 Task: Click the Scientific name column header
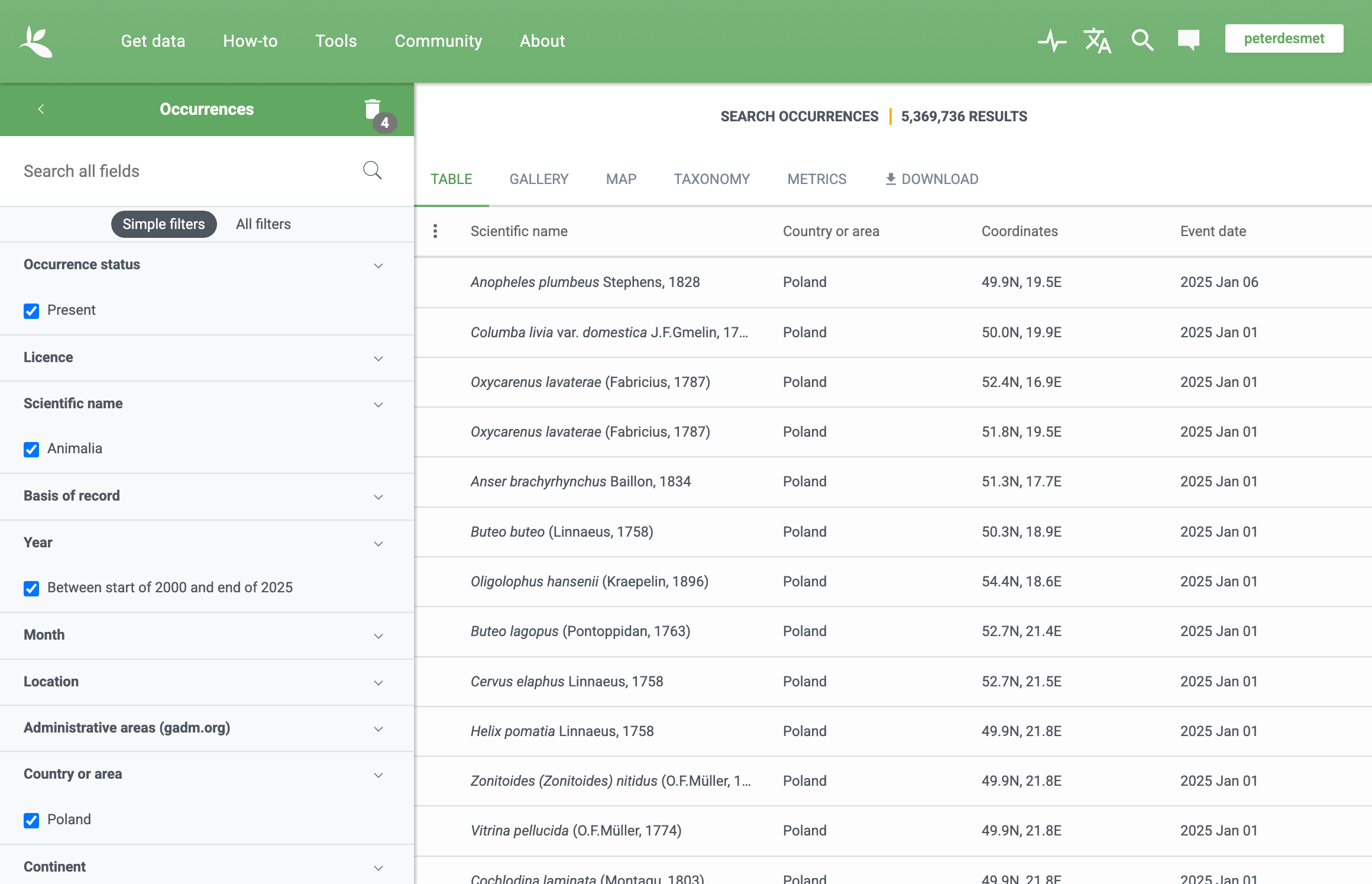click(519, 231)
